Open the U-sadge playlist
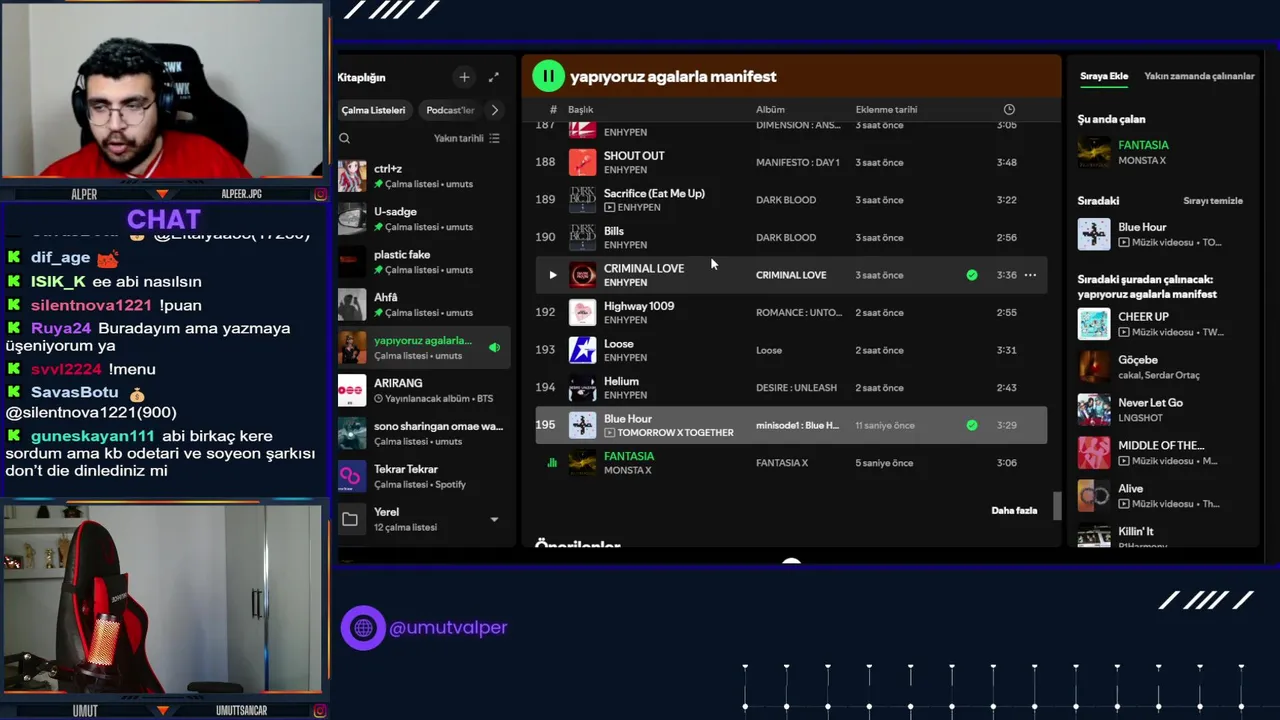This screenshot has width=1280, height=720. click(x=424, y=219)
